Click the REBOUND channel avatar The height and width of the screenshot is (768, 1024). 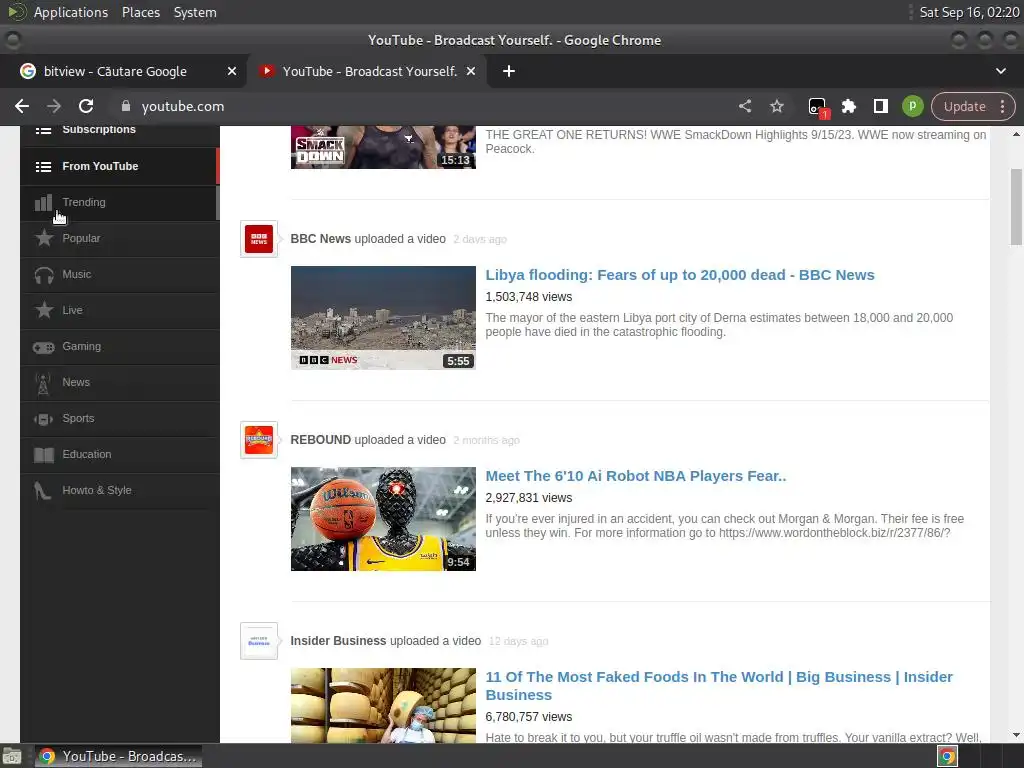pos(259,440)
